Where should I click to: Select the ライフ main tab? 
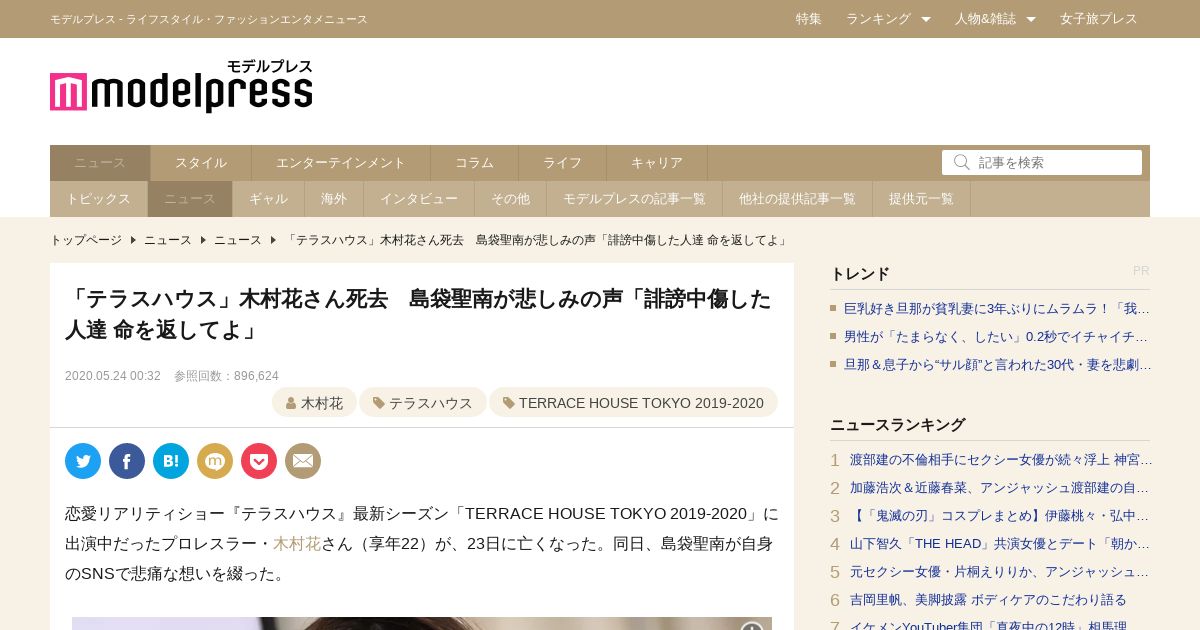pyautogui.click(x=563, y=163)
